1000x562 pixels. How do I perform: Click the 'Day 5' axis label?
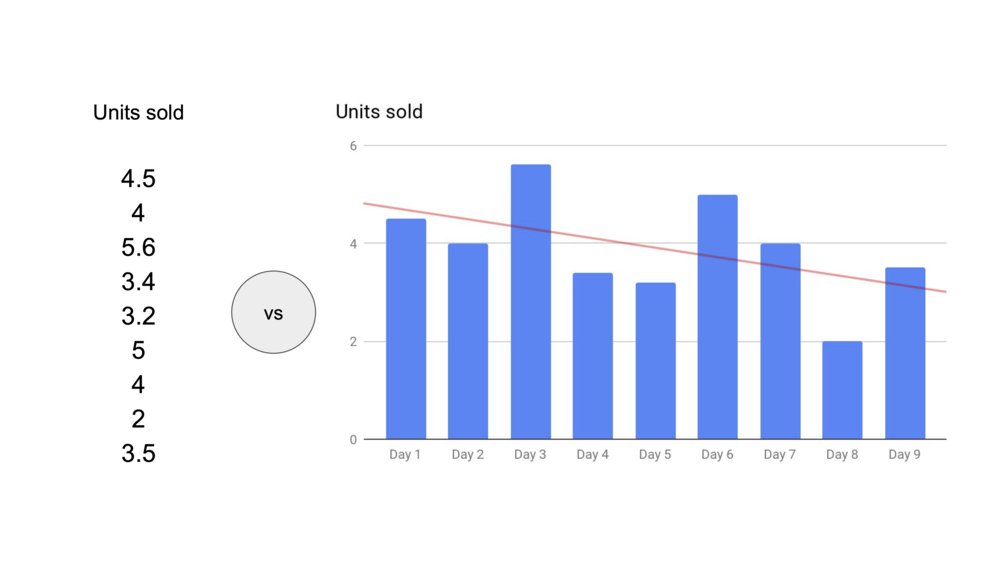coord(655,455)
